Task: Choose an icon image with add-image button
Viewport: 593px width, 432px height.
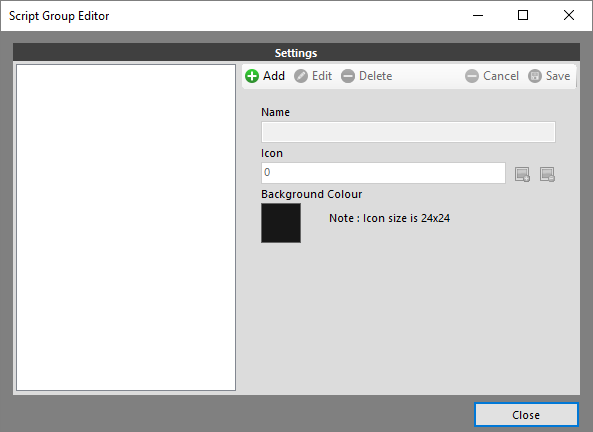Action: [x=522, y=174]
